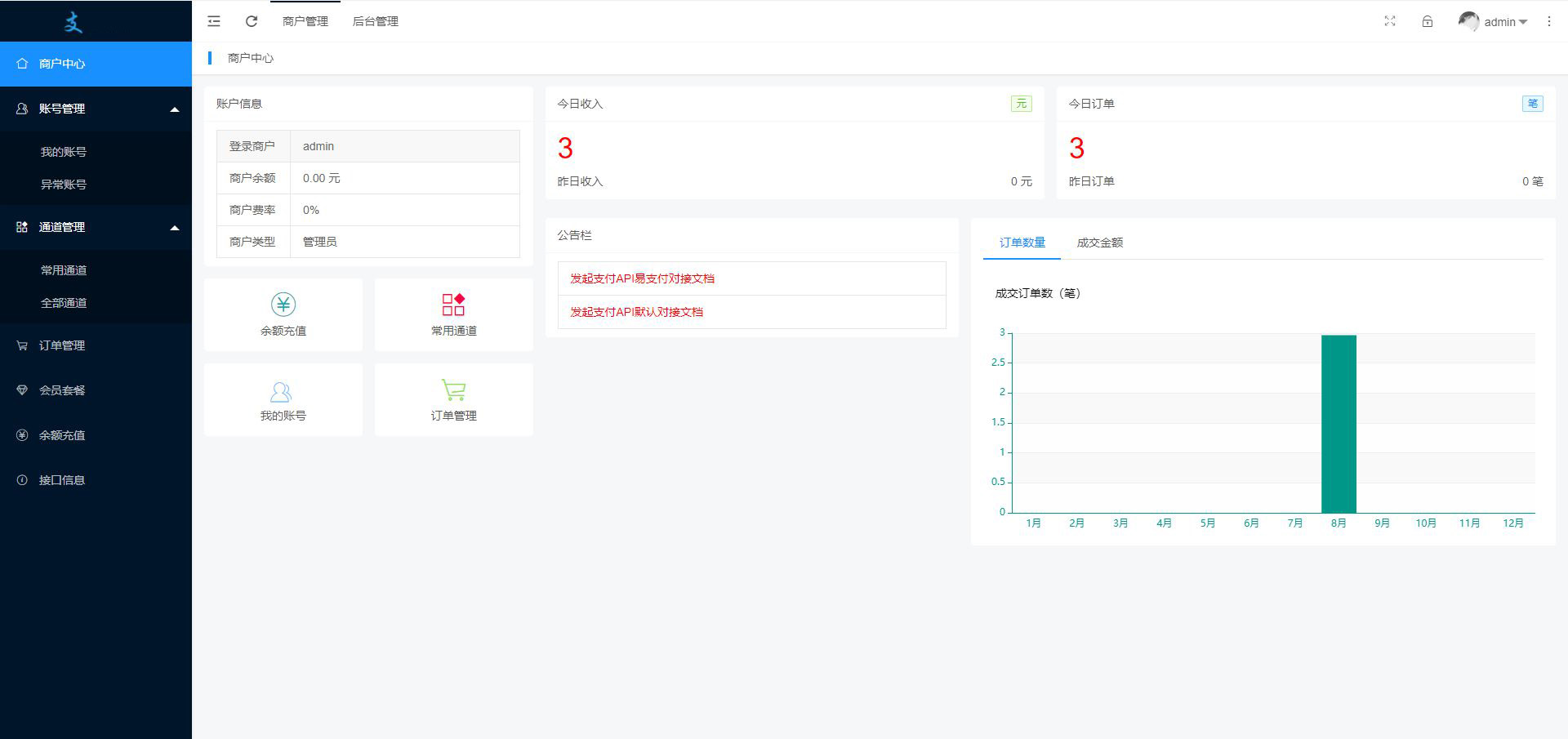Click the August bar in the chart
Viewport: 1568px width, 739px height.
[x=1339, y=424]
